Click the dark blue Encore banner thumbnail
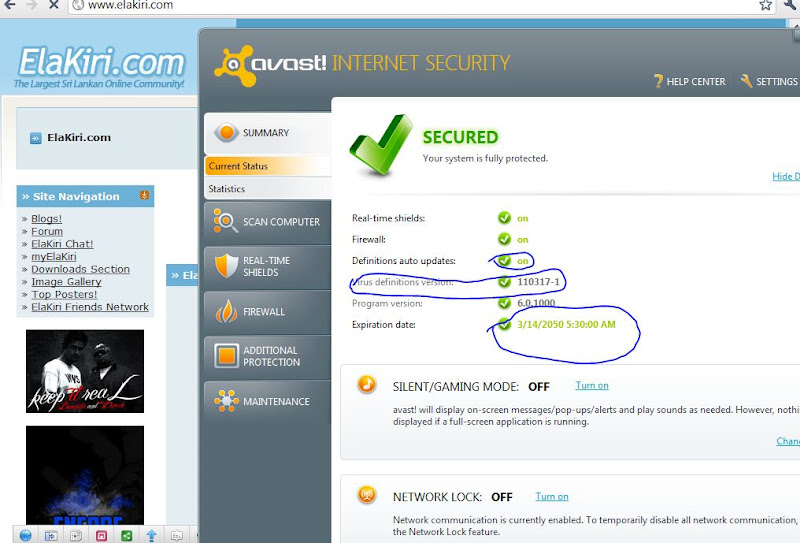Image resolution: width=800 pixels, height=543 pixels. (85, 475)
